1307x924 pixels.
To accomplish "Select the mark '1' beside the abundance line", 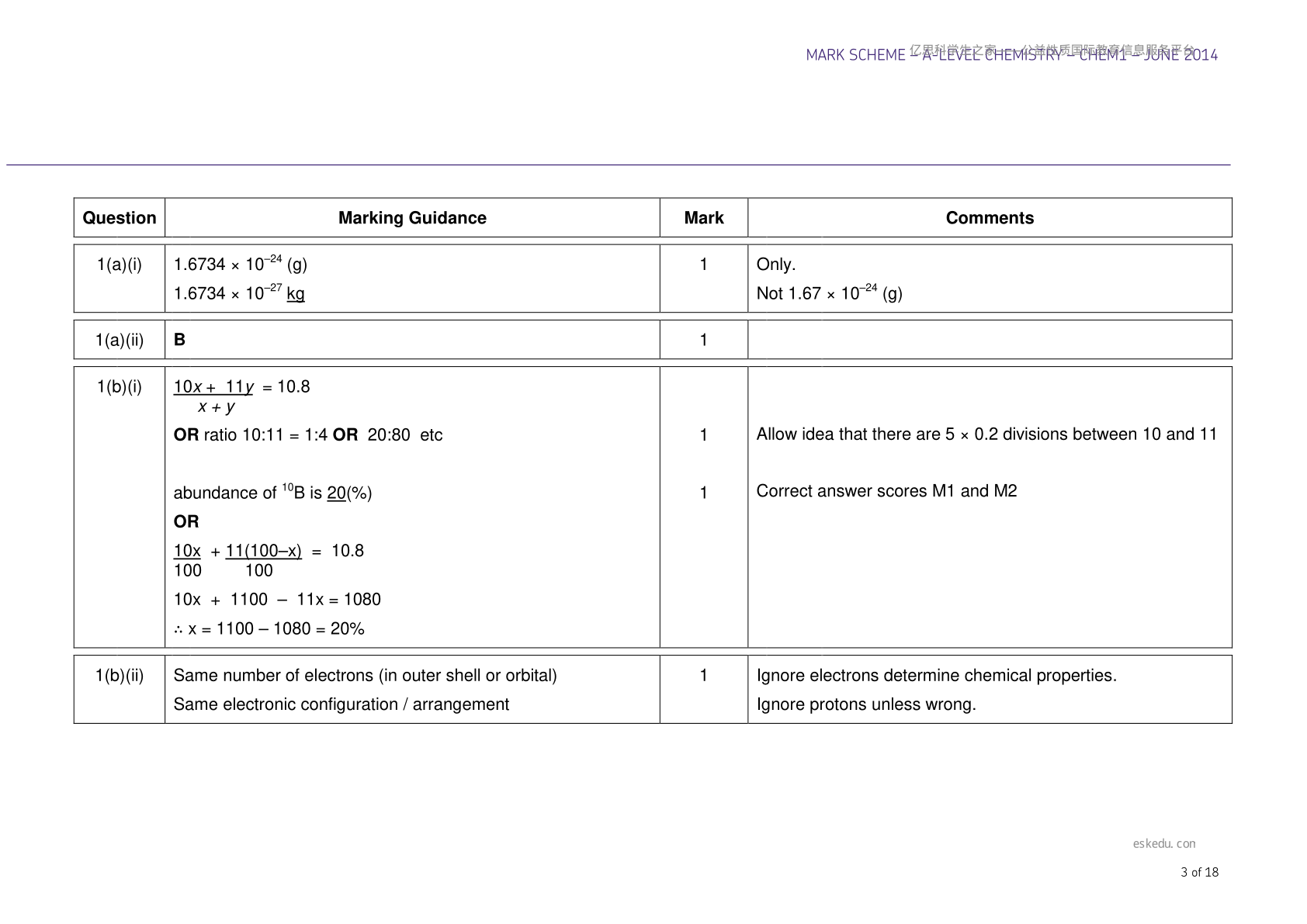I will pyautogui.click(x=704, y=493).
